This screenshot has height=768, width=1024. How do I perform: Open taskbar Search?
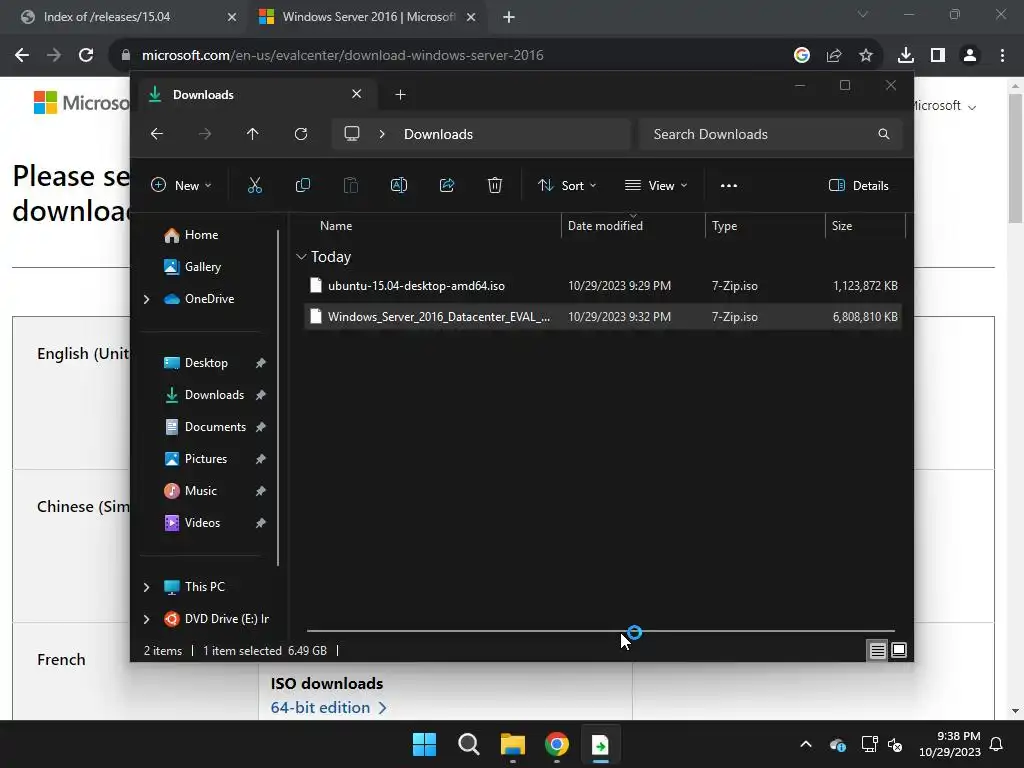pos(469,744)
